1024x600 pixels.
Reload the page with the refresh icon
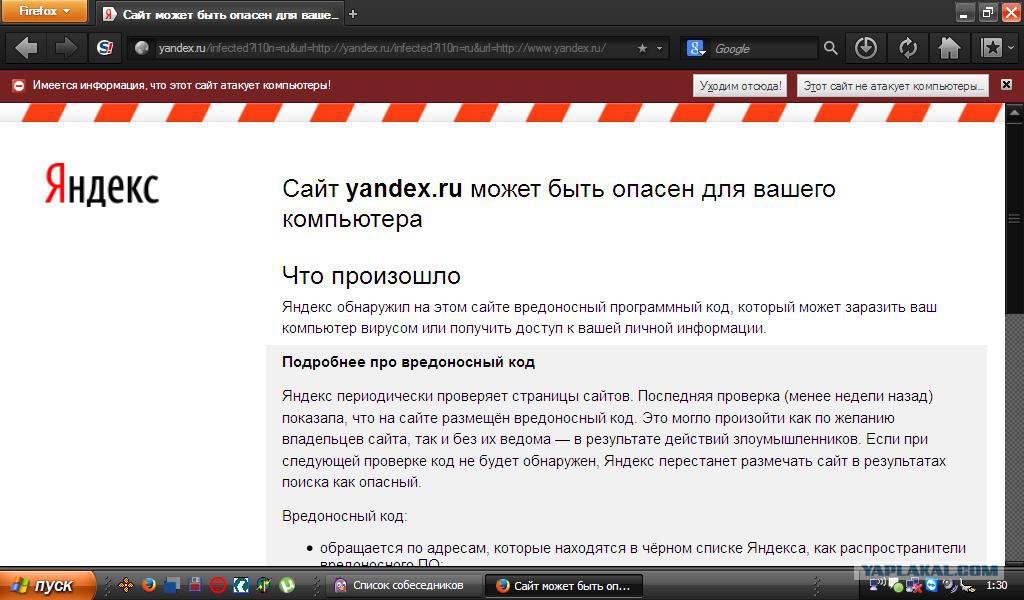point(908,48)
